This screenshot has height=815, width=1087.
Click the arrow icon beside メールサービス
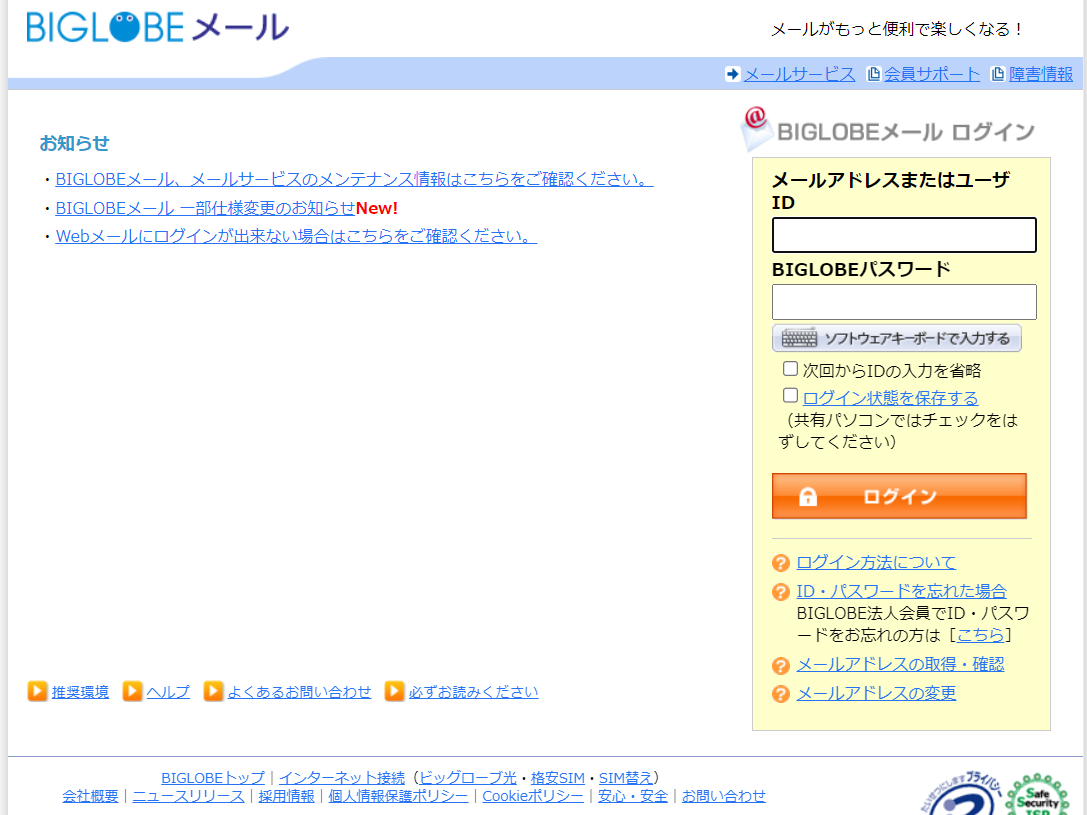(x=733, y=74)
